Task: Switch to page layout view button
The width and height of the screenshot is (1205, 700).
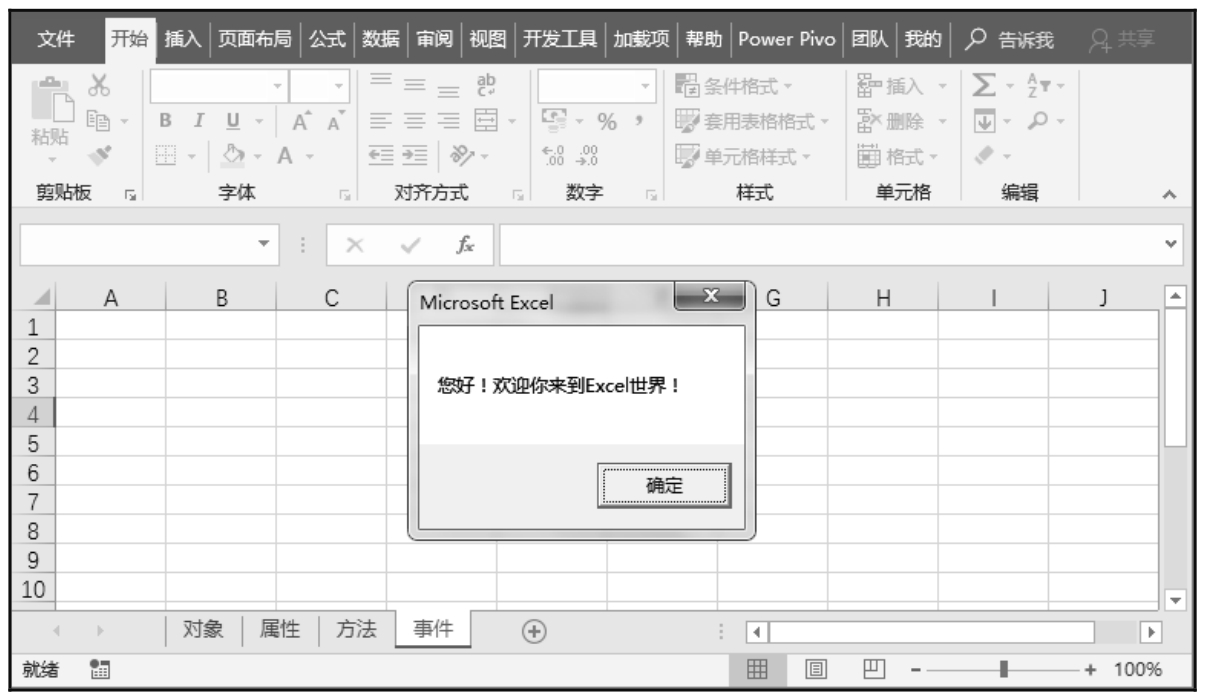Action: (814, 669)
